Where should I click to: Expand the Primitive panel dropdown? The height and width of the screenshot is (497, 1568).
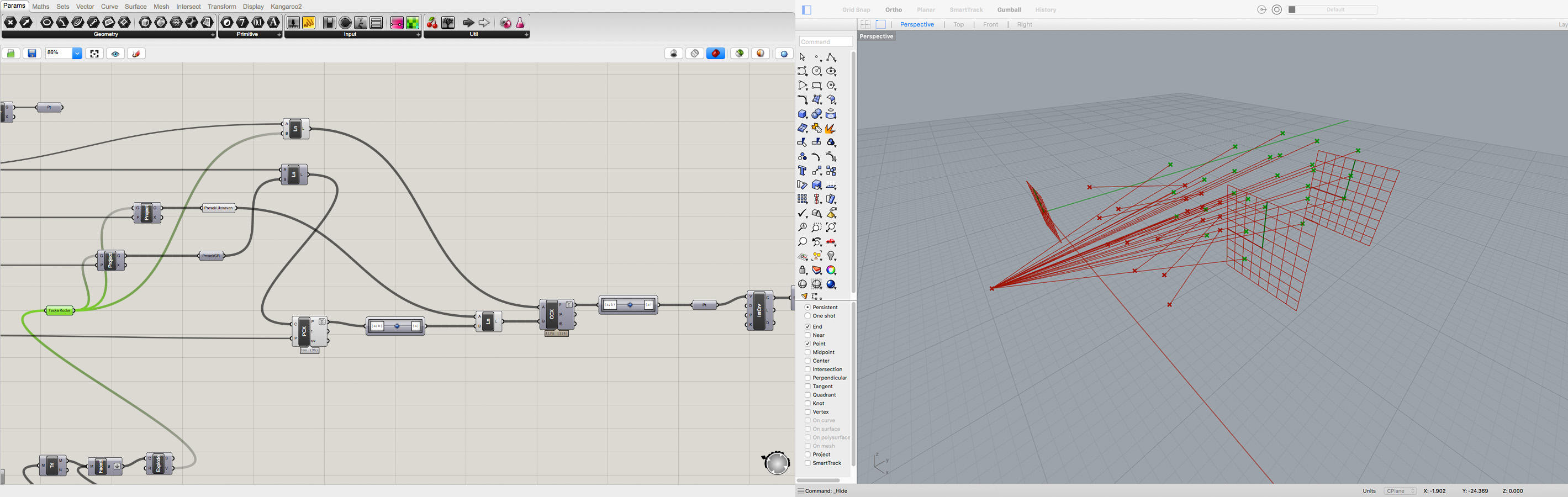[279, 35]
